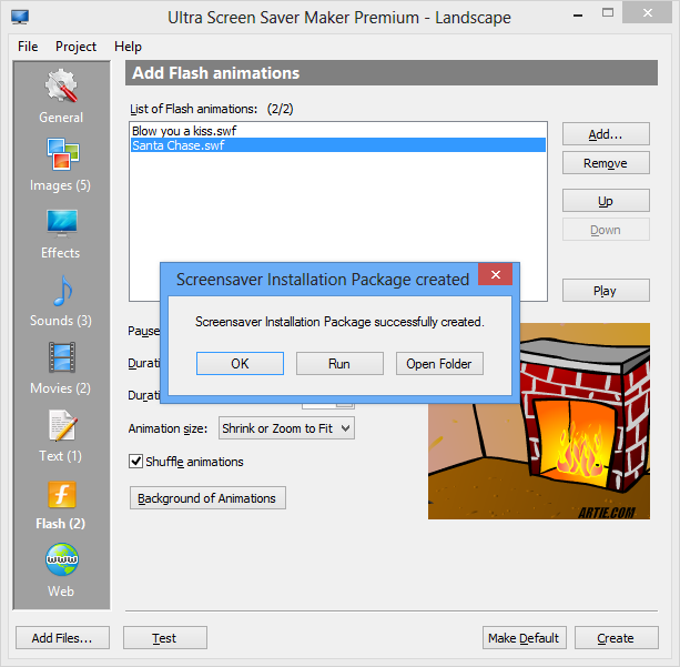Open the Effects section
The width and height of the screenshot is (680, 667).
(61, 234)
